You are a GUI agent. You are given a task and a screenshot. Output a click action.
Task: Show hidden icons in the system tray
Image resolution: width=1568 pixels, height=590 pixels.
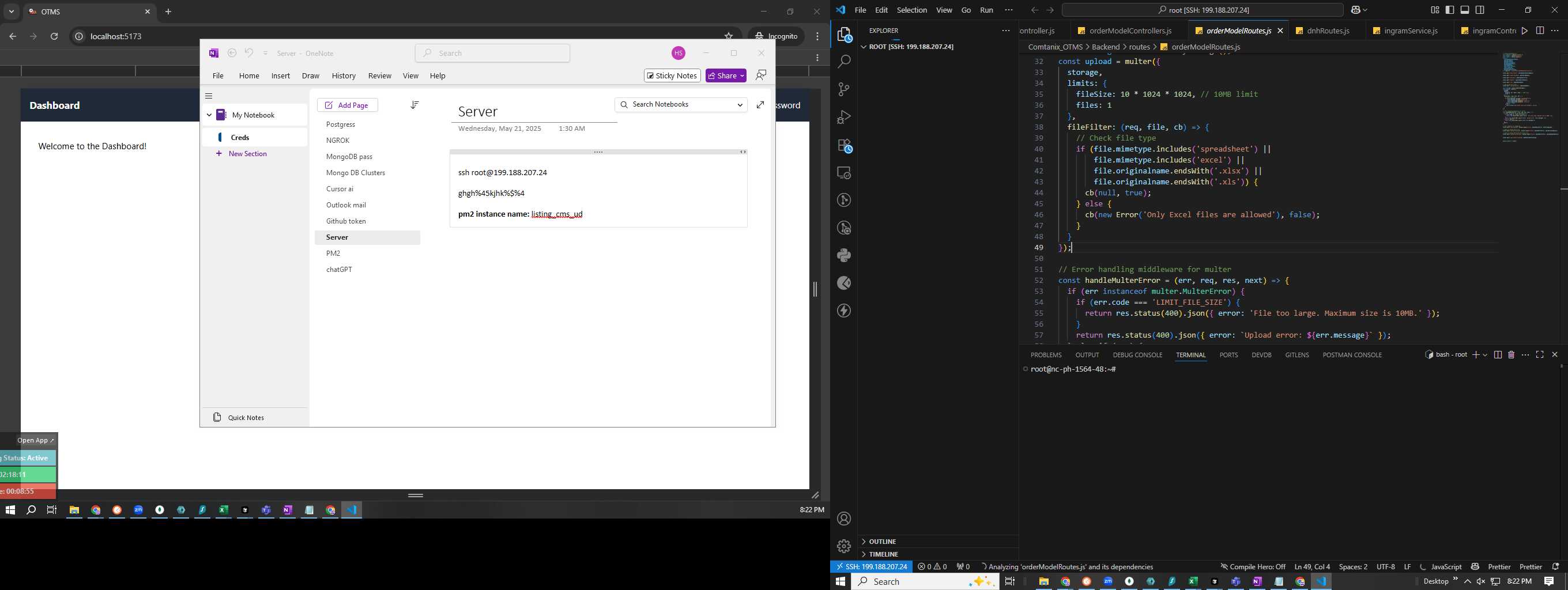[1468, 581]
